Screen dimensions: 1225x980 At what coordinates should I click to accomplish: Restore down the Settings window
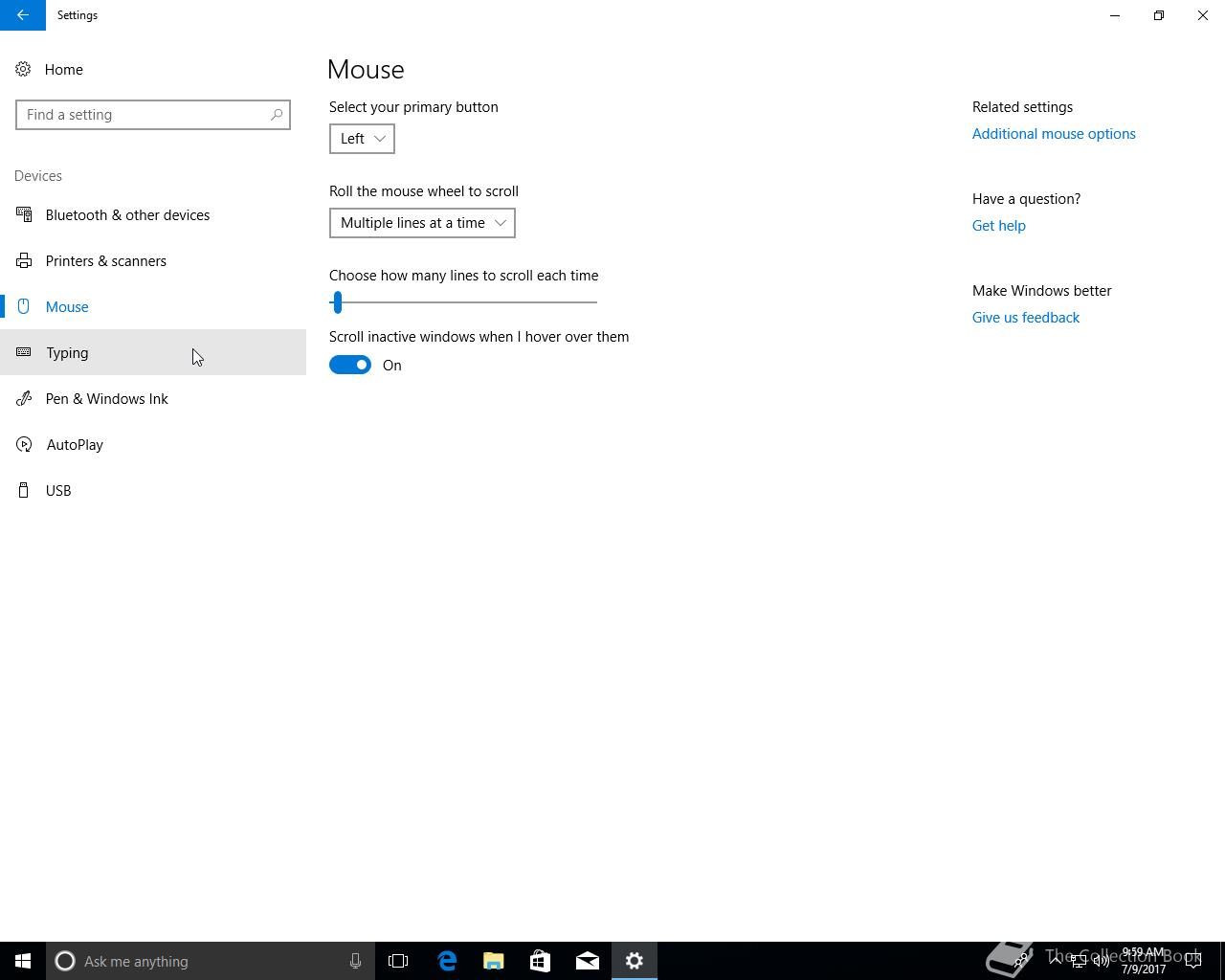pyautogui.click(x=1159, y=15)
